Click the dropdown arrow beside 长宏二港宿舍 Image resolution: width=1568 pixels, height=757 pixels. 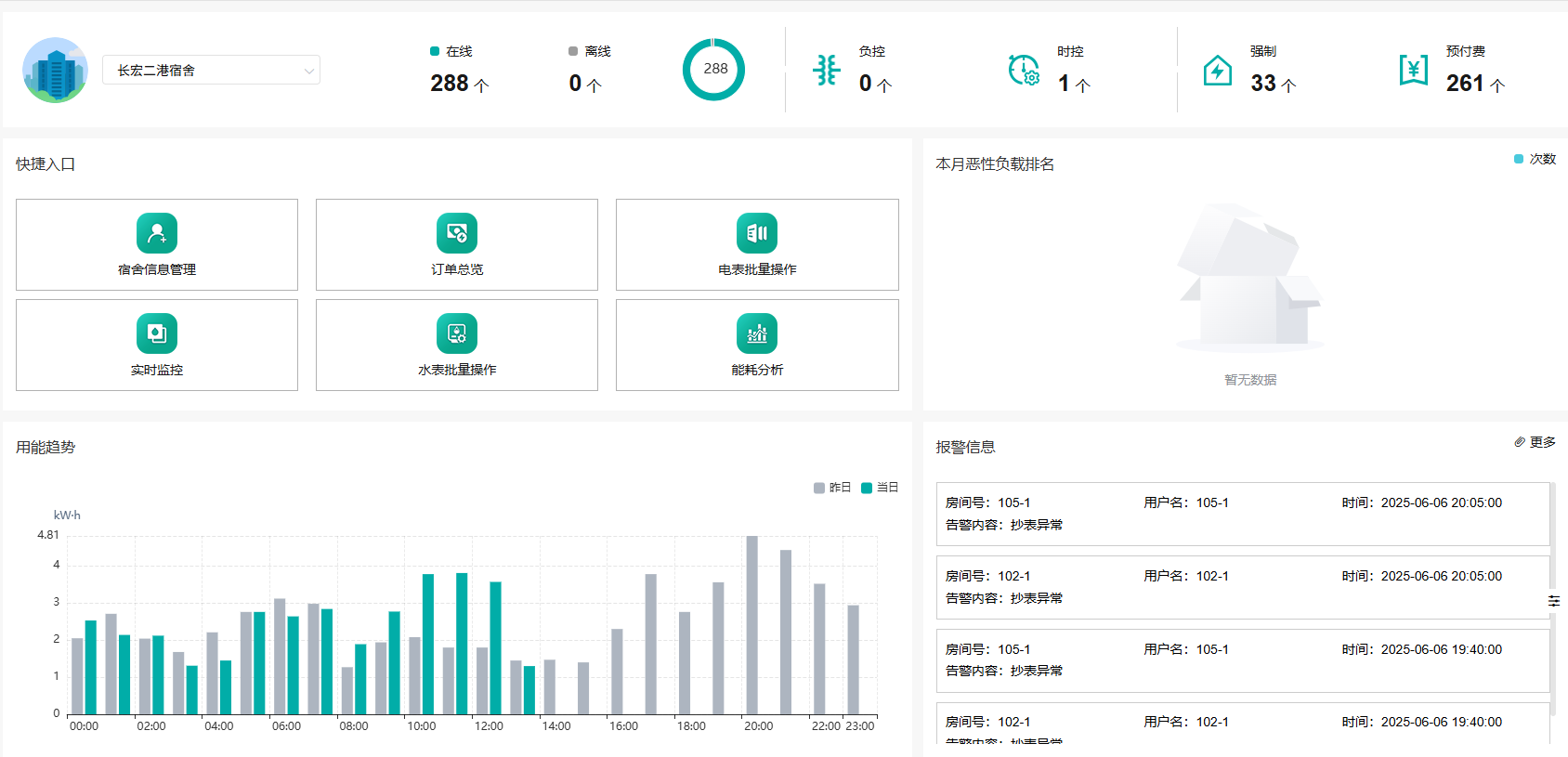(309, 71)
